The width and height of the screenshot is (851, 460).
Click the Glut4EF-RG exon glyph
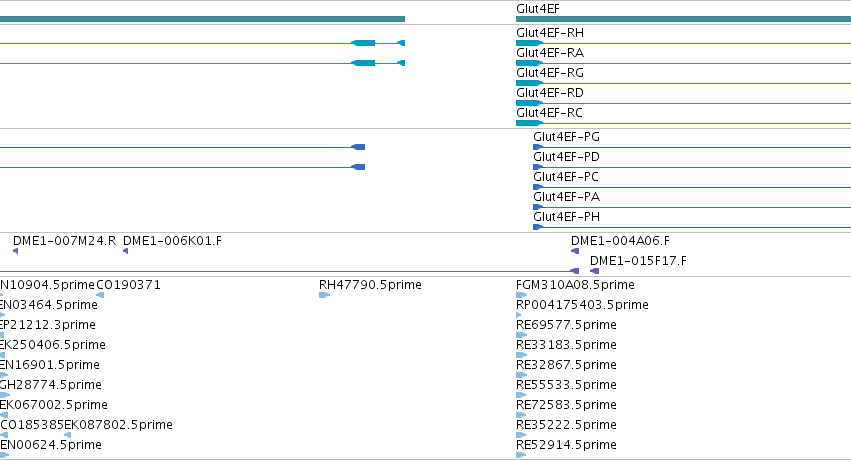530,83
